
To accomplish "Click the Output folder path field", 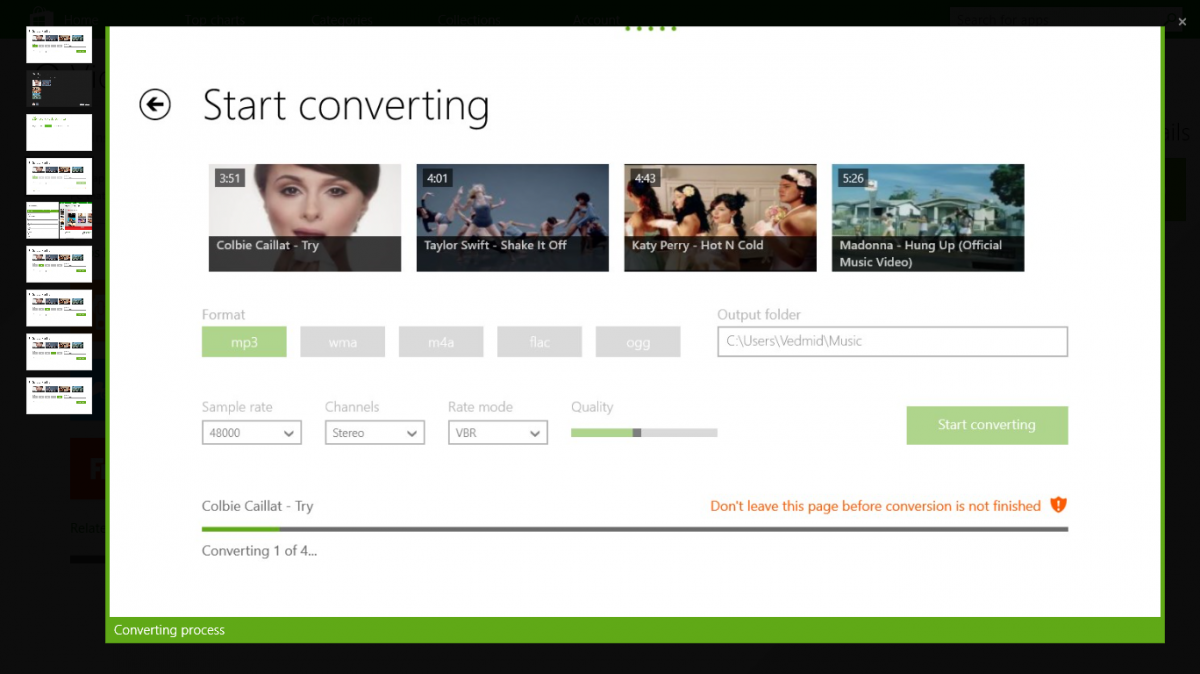I will coord(892,341).
